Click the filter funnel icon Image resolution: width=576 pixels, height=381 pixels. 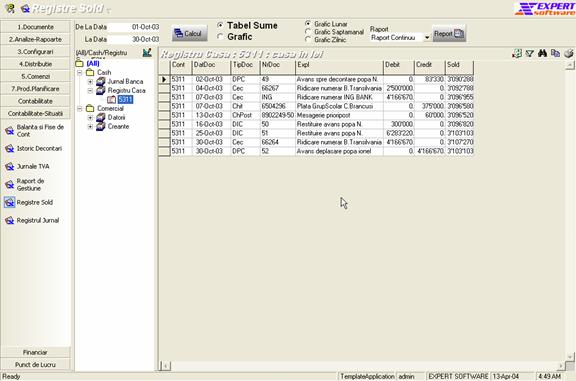click(x=529, y=54)
